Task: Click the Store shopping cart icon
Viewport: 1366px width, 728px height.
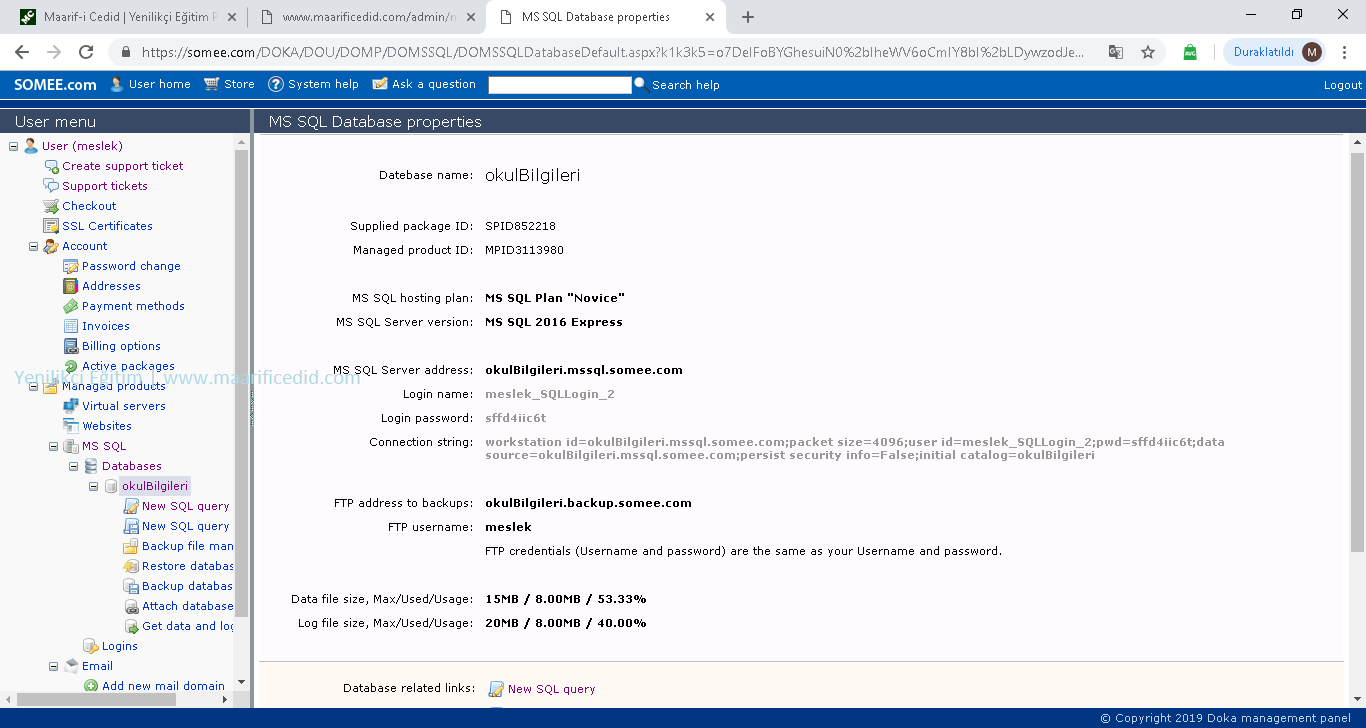Action: pos(211,85)
